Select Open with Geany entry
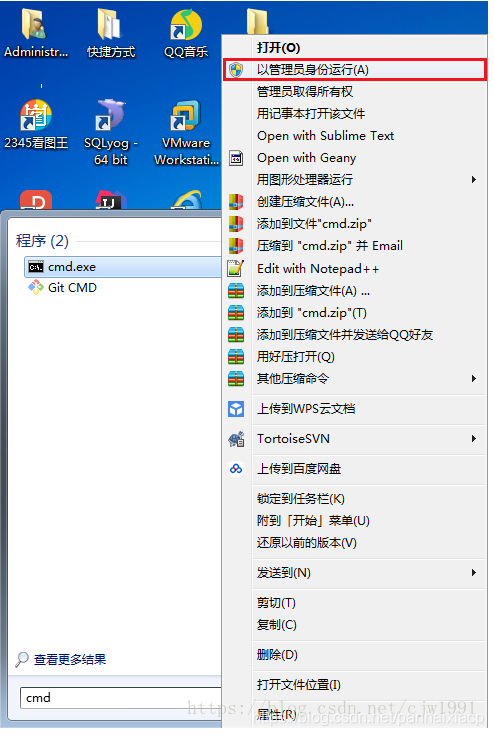Viewport: 494px width, 736px height. pos(357,160)
